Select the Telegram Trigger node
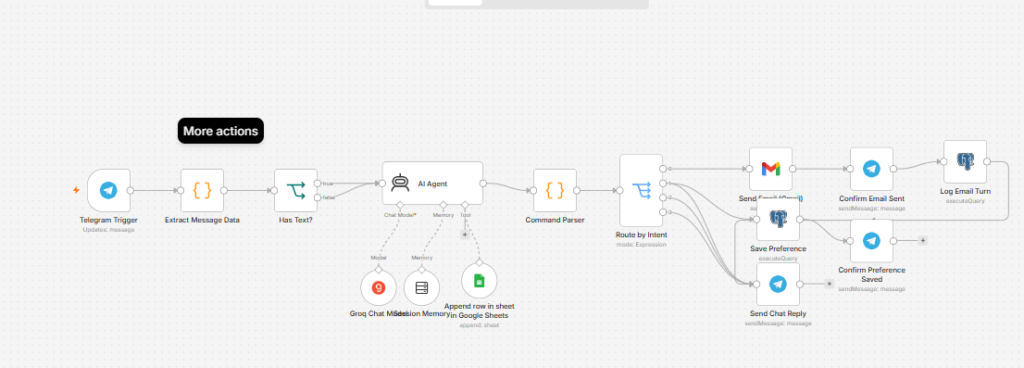 108,191
